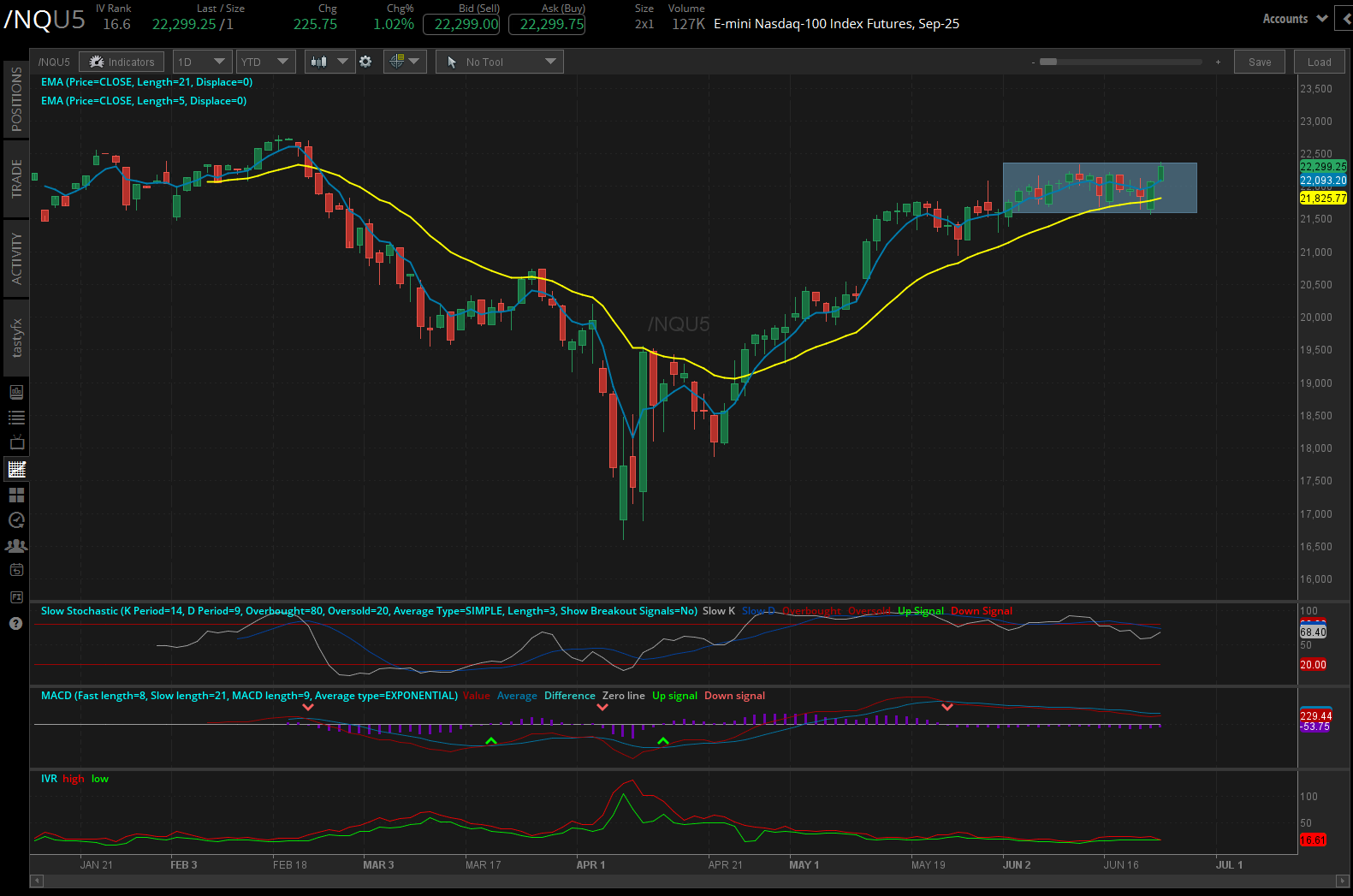1353x896 pixels.
Task: Open the No Tool drawing dropdown
Action: point(500,62)
